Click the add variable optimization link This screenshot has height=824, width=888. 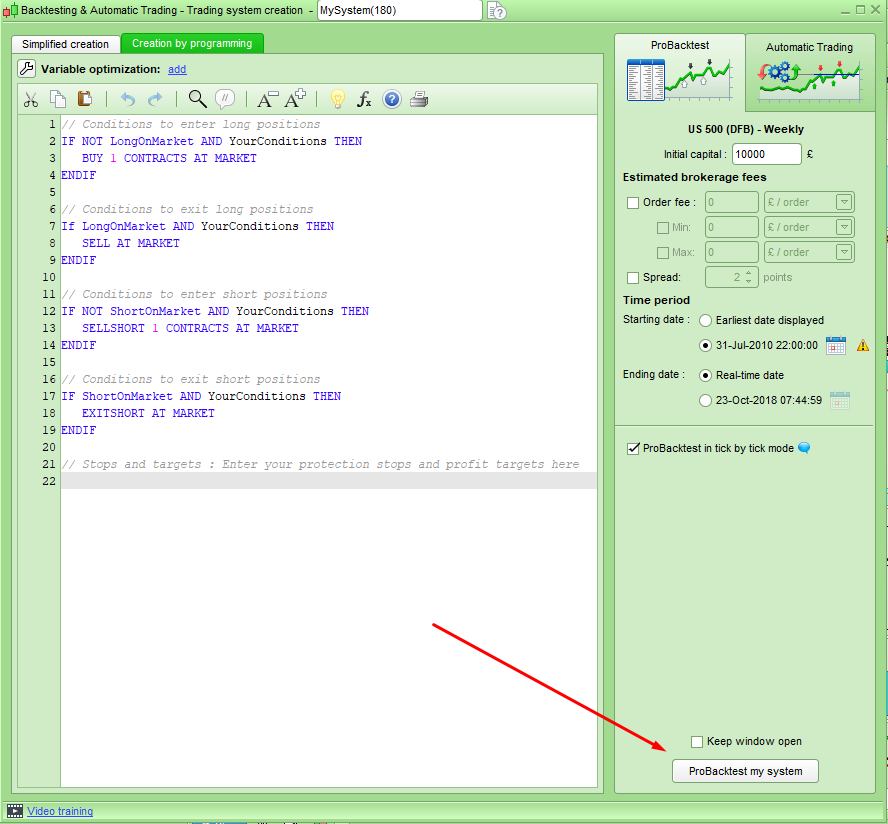click(x=177, y=69)
